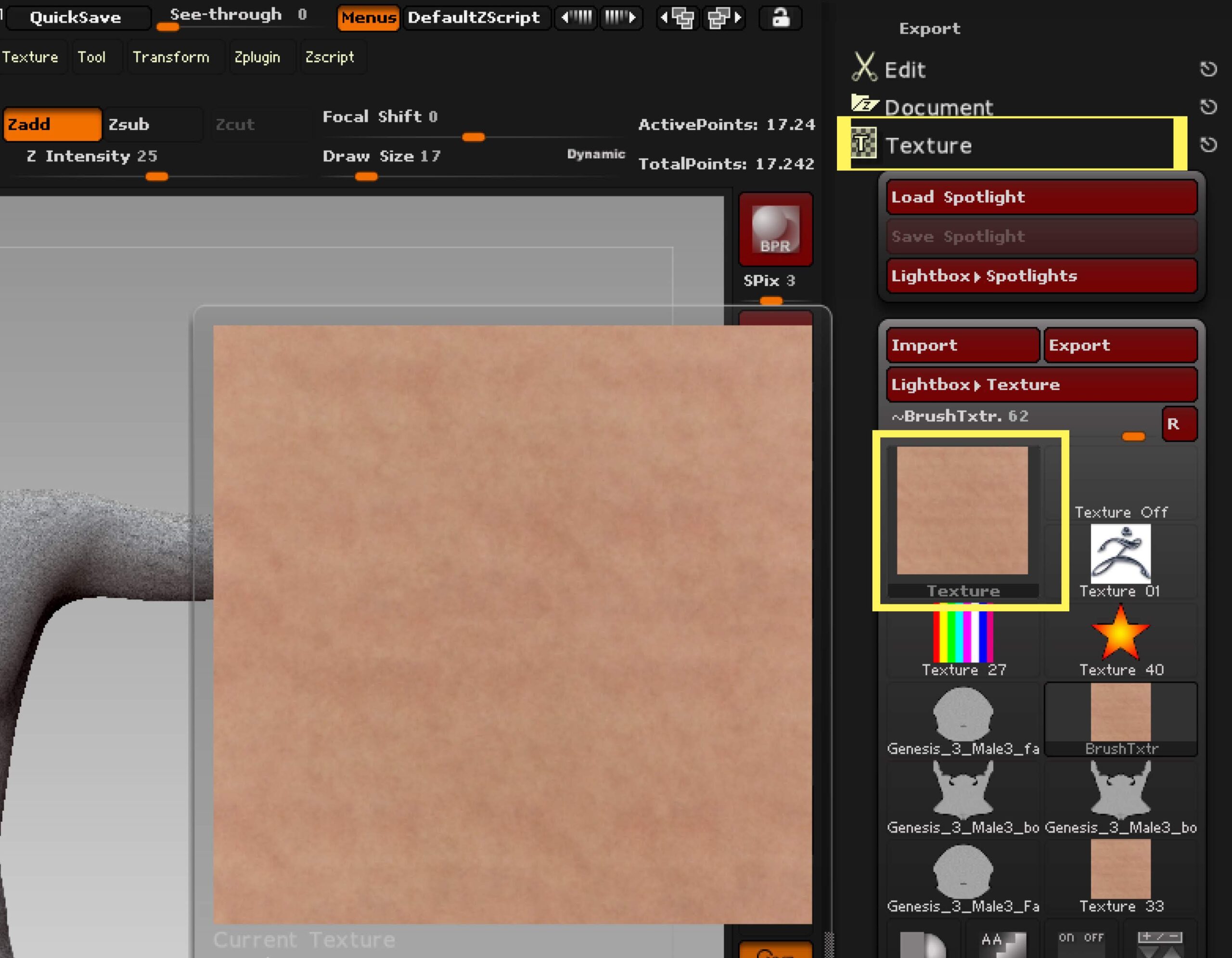Enable Zadd sculpting mode
Viewport: 1232px width, 958px height.
pyautogui.click(x=52, y=124)
